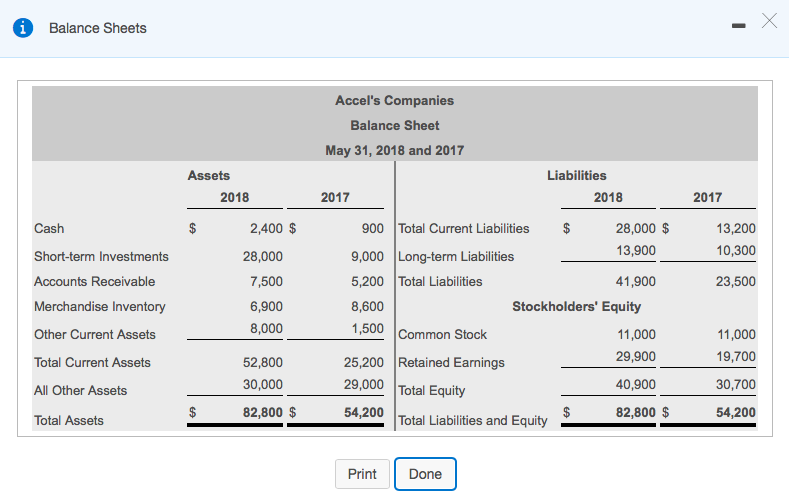
Task: Click the 2018 Cash value 2,400
Action: [266, 228]
